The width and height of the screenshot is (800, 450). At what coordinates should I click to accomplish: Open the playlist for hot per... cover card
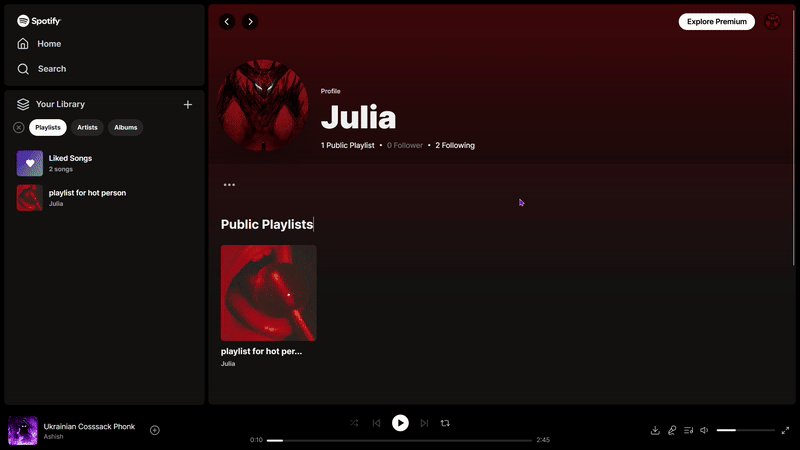(268, 293)
